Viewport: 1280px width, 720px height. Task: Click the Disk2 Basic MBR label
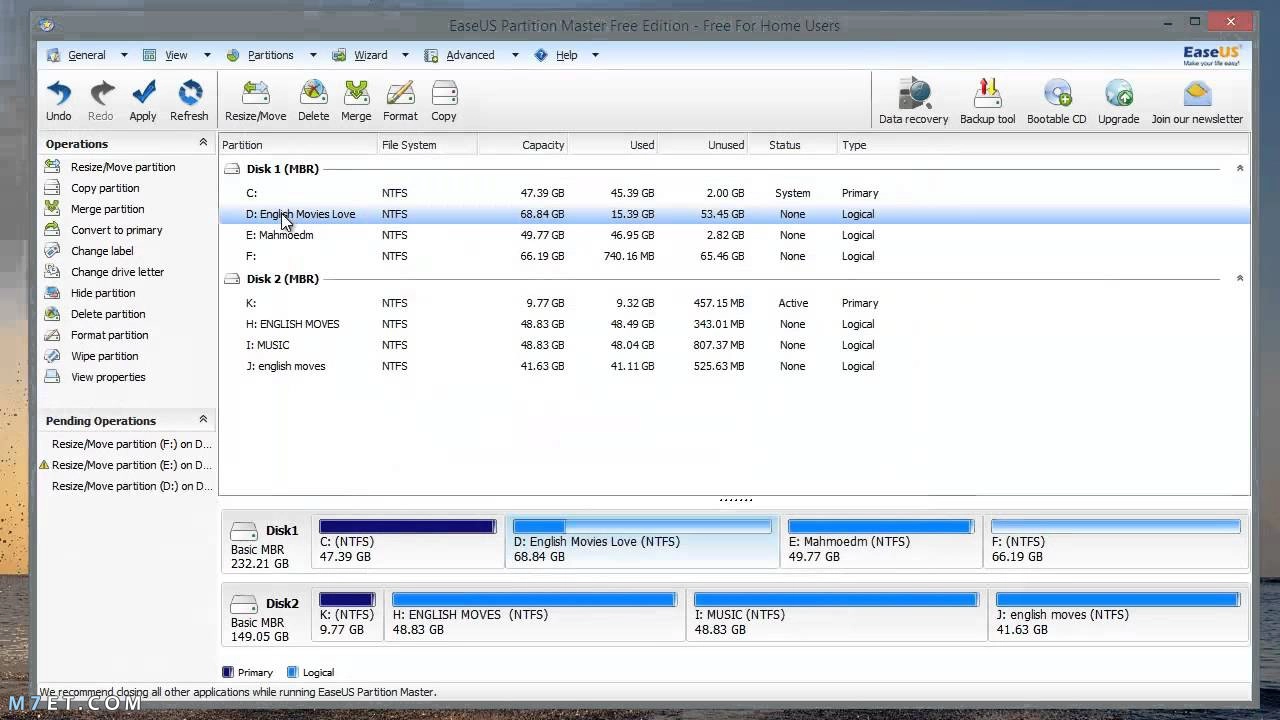(x=266, y=618)
